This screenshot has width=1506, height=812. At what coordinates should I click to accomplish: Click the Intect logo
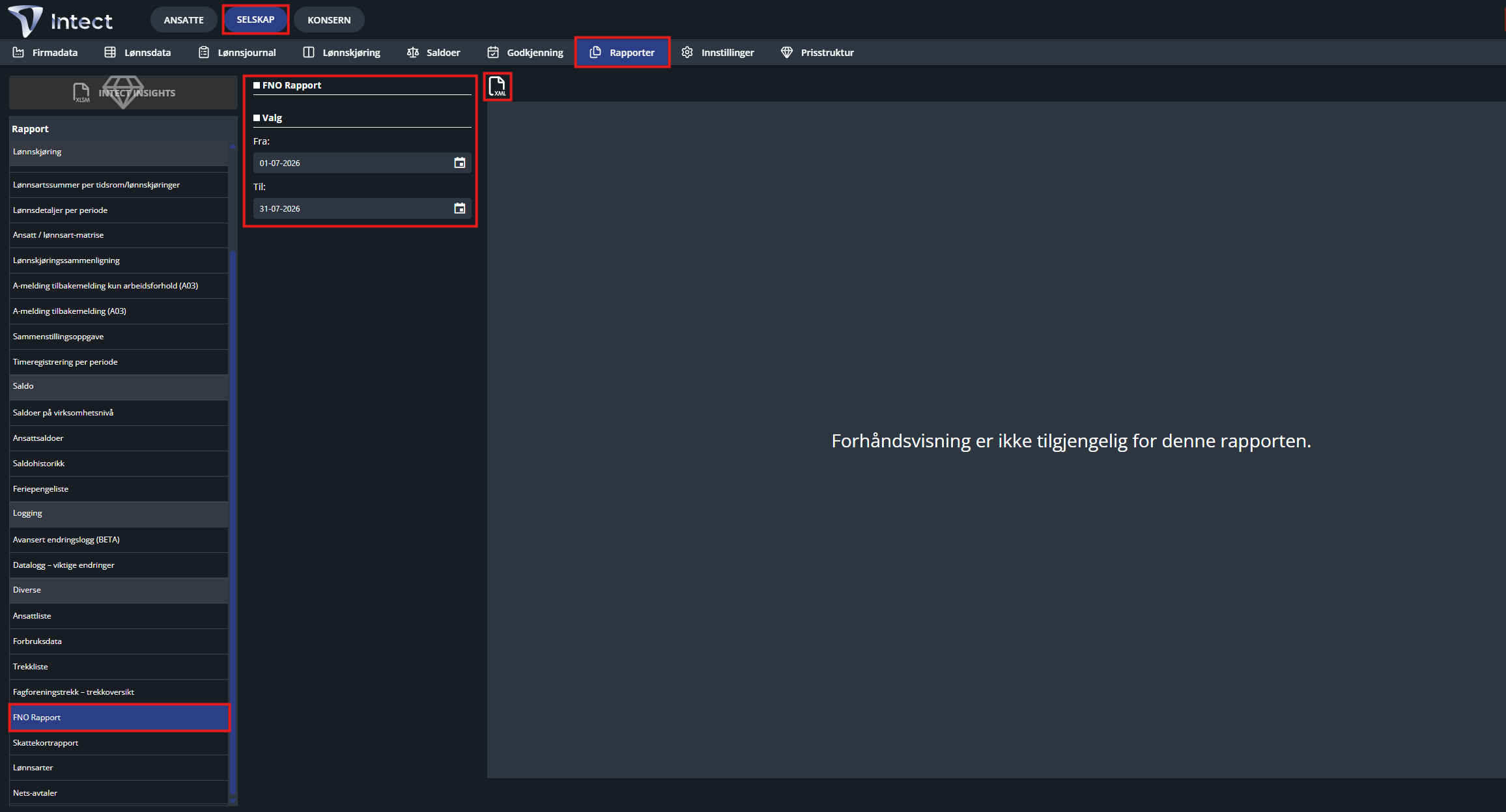tap(61, 20)
